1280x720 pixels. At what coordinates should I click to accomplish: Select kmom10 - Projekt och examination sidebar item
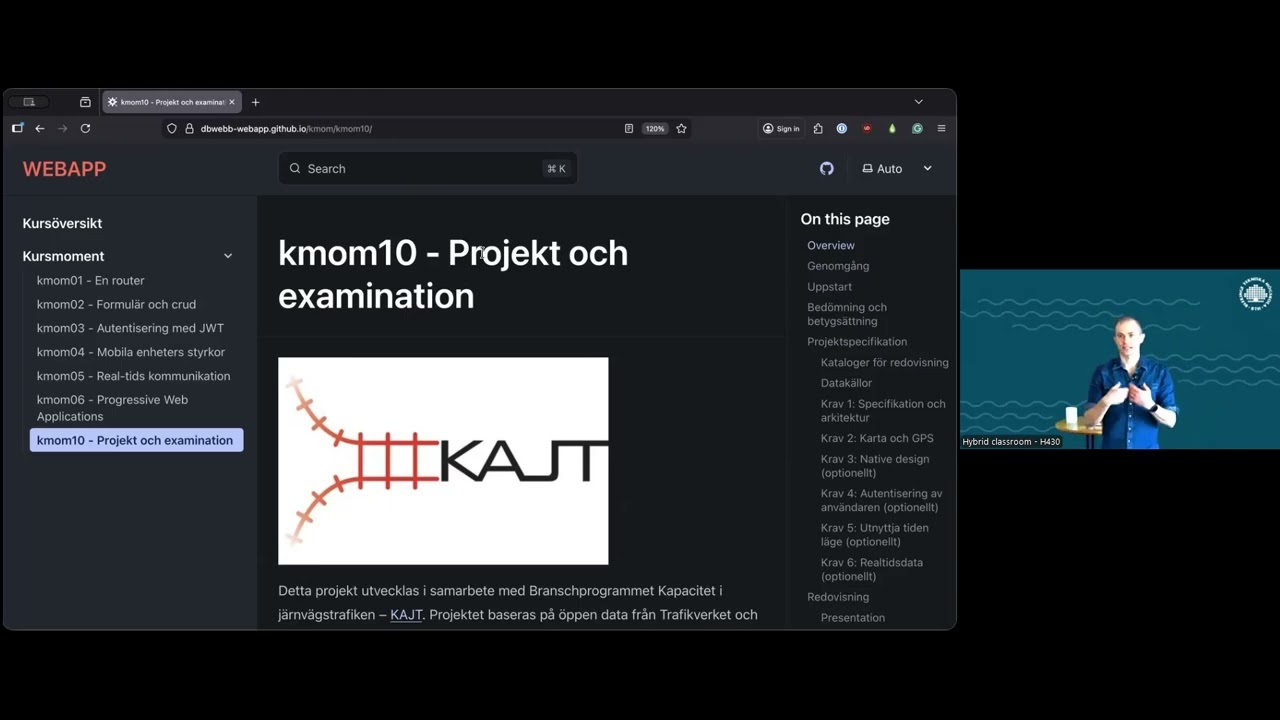(x=136, y=440)
